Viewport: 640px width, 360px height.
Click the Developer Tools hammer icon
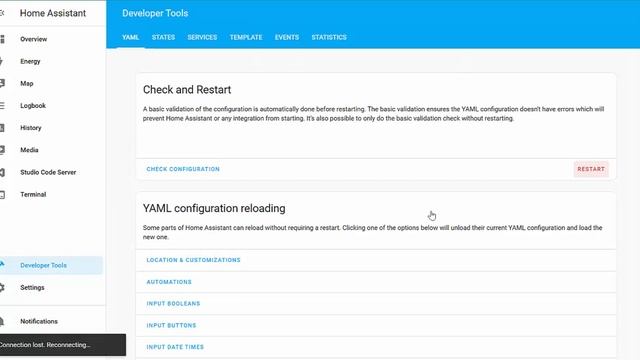(x=2, y=265)
